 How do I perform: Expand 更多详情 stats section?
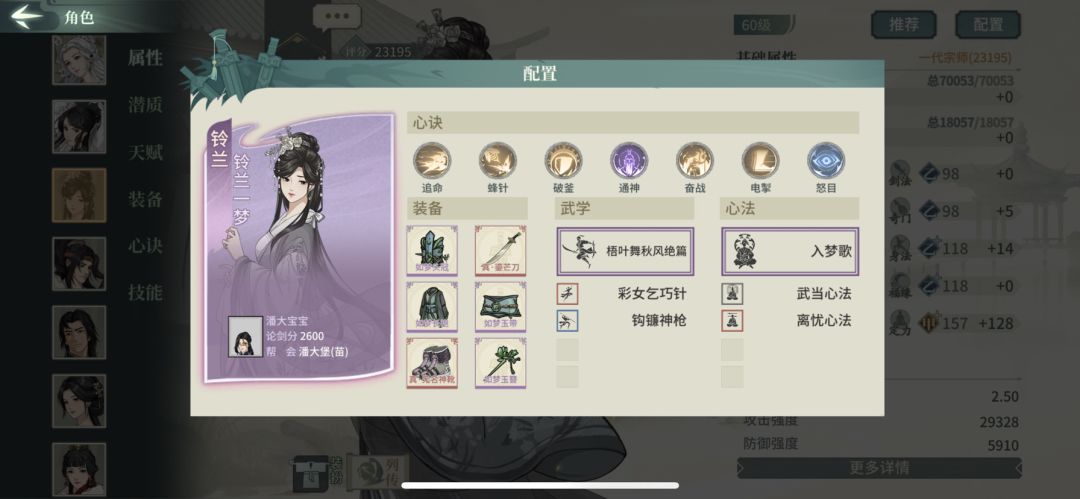click(879, 468)
